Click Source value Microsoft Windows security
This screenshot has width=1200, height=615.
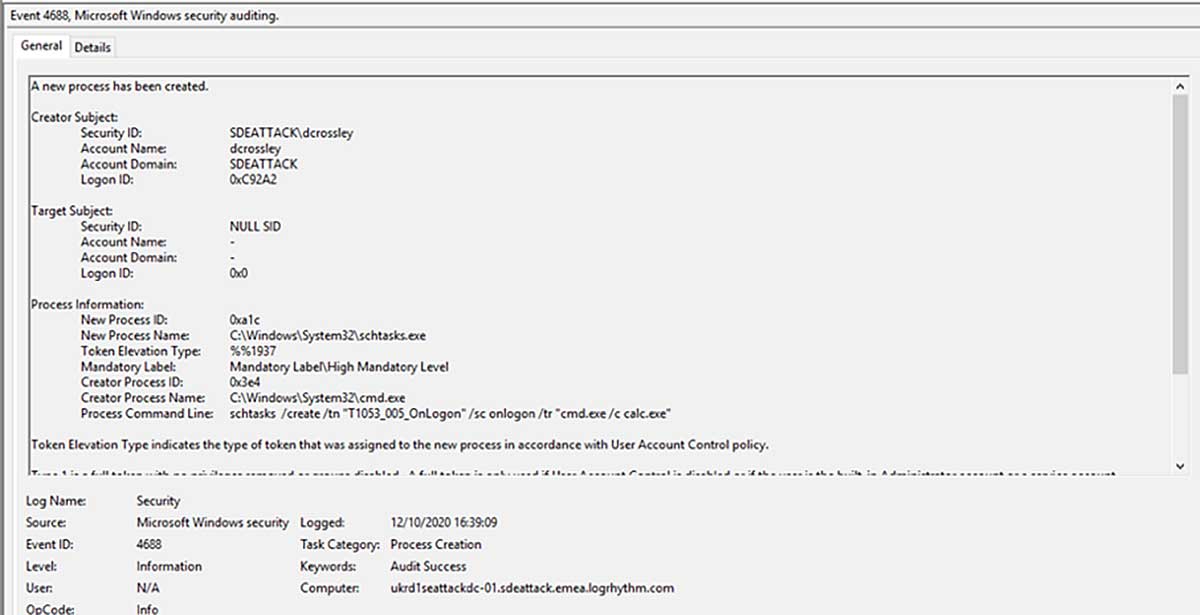click(x=213, y=522)
